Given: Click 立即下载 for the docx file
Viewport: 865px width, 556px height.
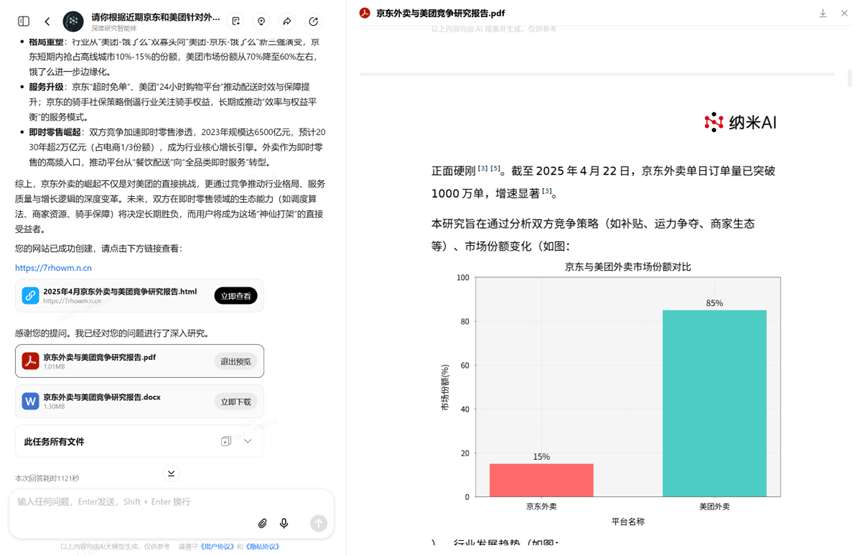Looking at the screenshot, I should click(236, 402).
